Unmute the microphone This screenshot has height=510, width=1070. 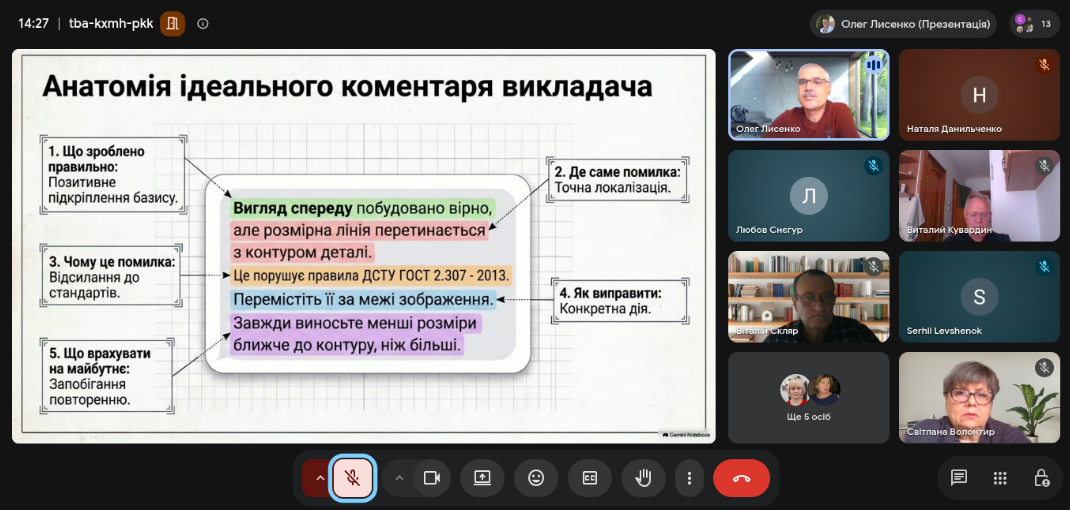[353, 478]
